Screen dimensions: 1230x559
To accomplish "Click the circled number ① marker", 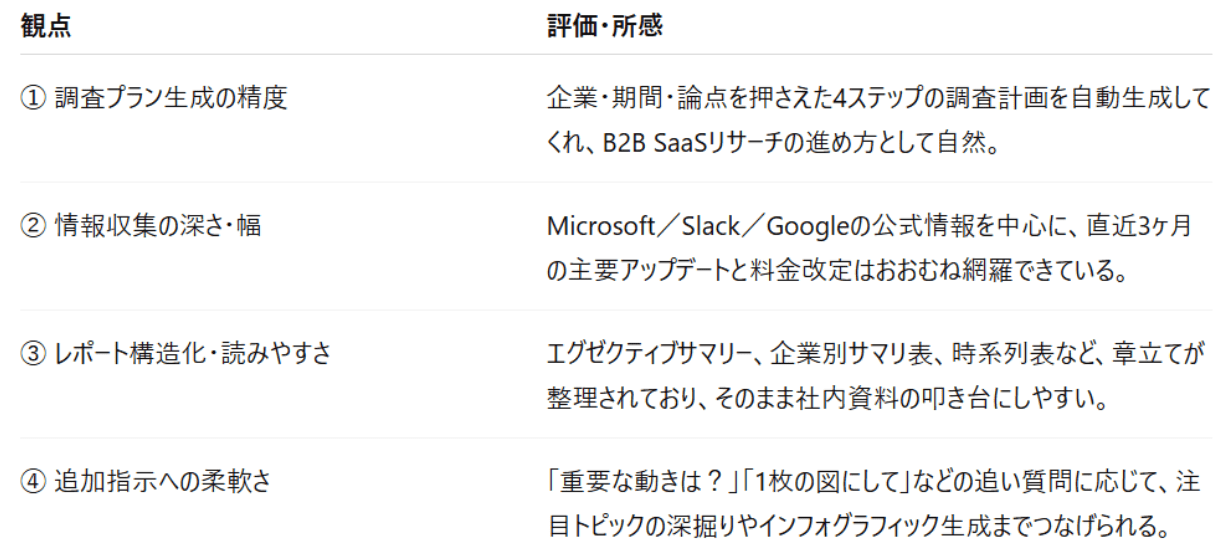I will (32, 98).
